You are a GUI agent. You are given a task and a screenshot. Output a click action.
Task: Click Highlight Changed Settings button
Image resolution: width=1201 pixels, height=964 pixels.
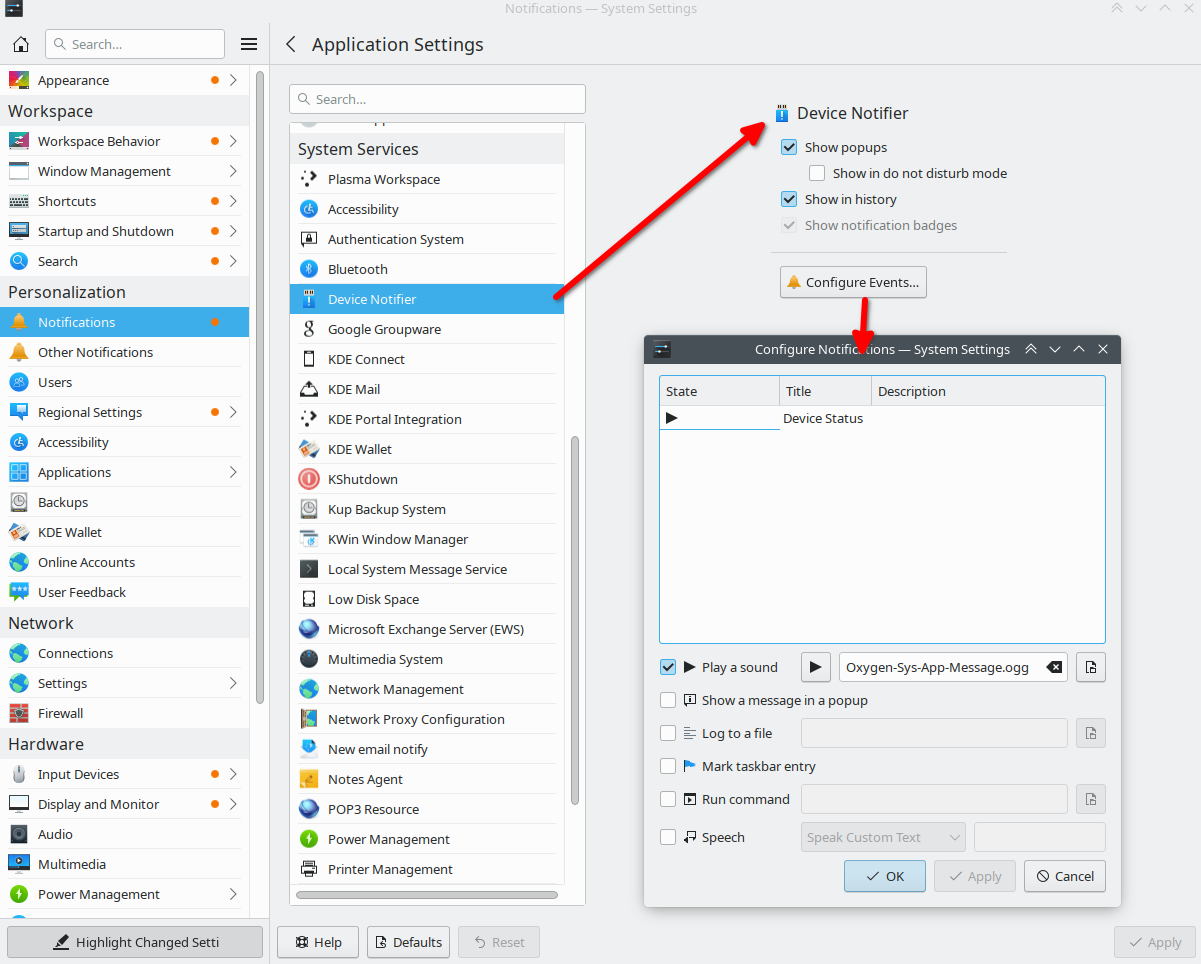135,942
